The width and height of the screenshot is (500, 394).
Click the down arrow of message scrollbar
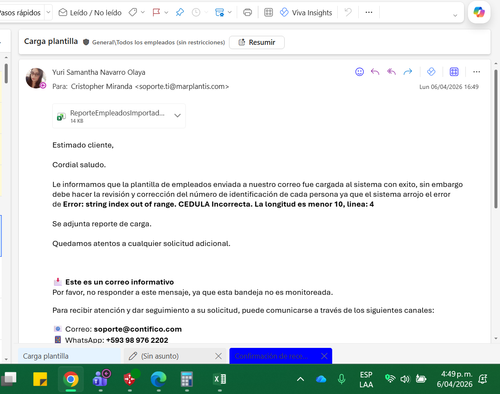click(x=496, y=338)
